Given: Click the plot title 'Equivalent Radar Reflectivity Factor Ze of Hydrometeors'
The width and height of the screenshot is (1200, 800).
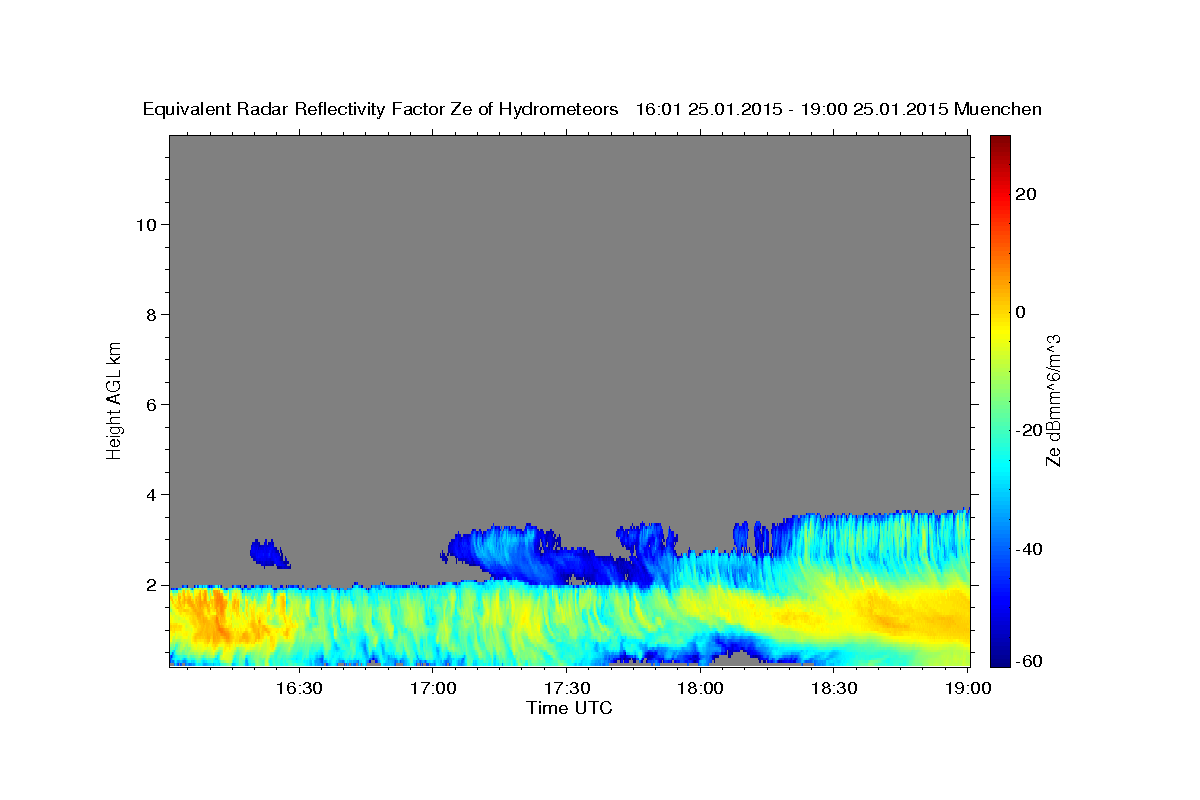Looking at the screenshot, I should click(x=381, y=110).
